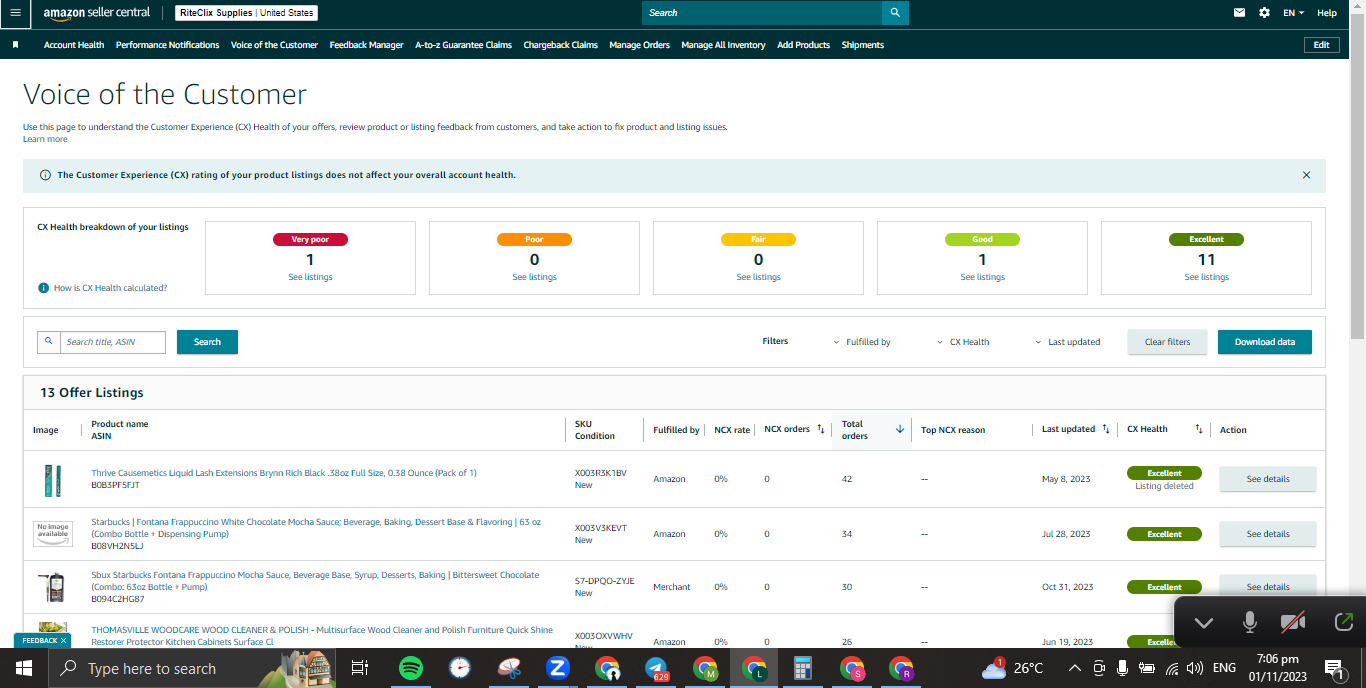The image size is (1366, 688).
Task: See details for Starbucks White Chocolate listing
Action: [x=1267, y=534]
